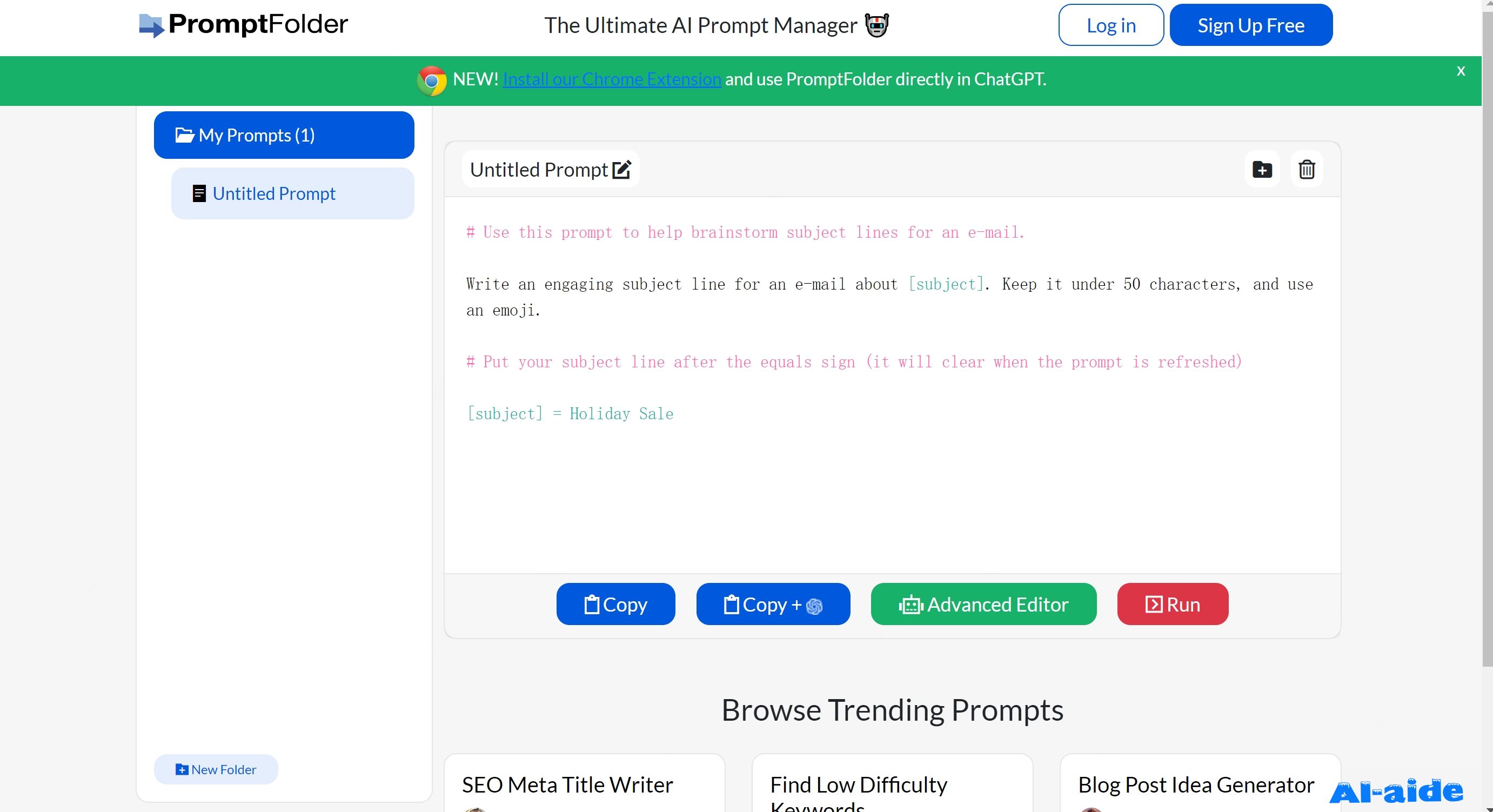The image size is (1493, 812).
Task: Expand My Prompts (1) folder
Action: click(284, 135)
